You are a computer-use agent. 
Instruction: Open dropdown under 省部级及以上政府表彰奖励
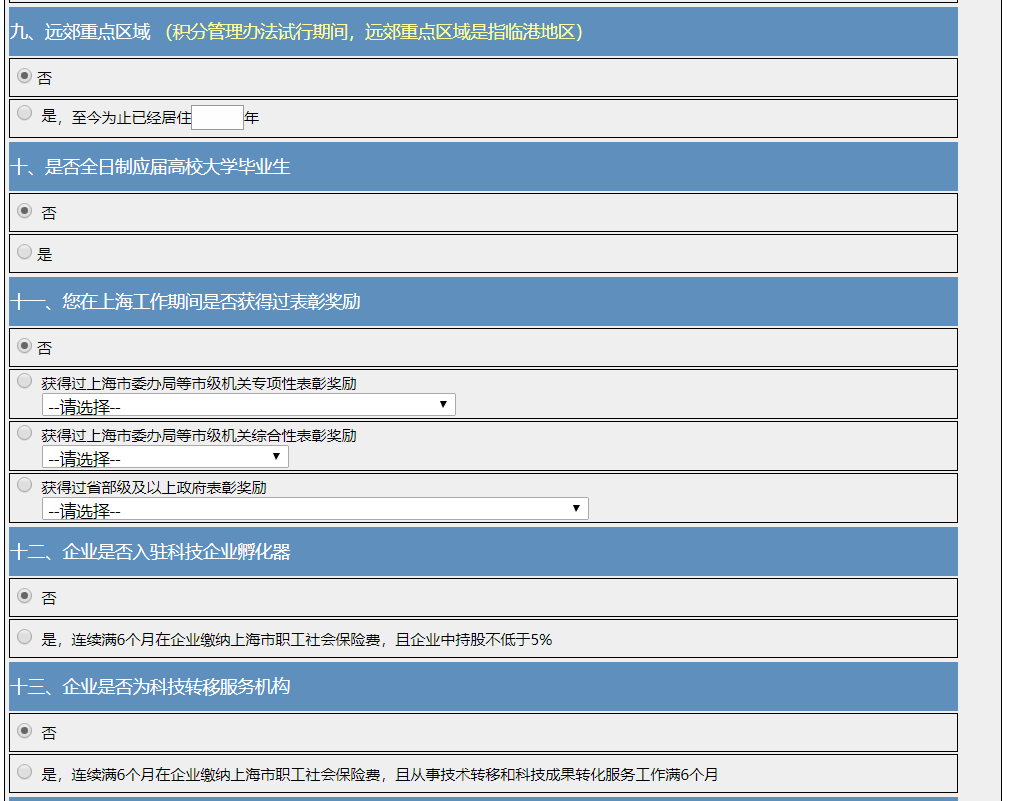click(x=315, y=509)
